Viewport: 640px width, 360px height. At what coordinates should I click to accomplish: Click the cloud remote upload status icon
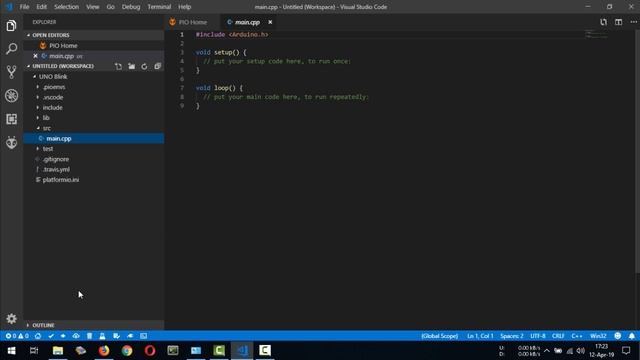click(76, 336)
